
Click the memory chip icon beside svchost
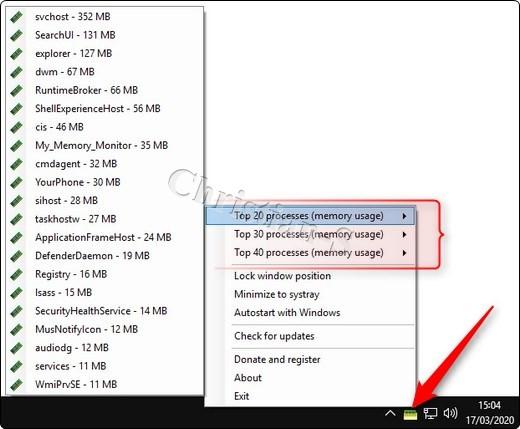coord(16,17)
